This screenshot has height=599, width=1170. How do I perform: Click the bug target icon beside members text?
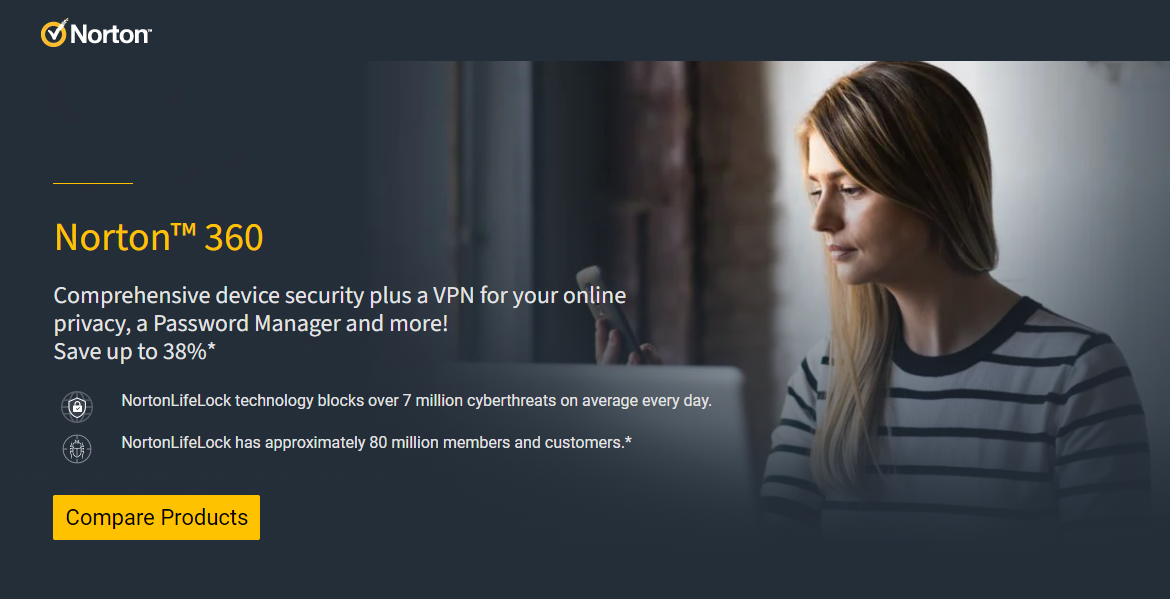77,448
